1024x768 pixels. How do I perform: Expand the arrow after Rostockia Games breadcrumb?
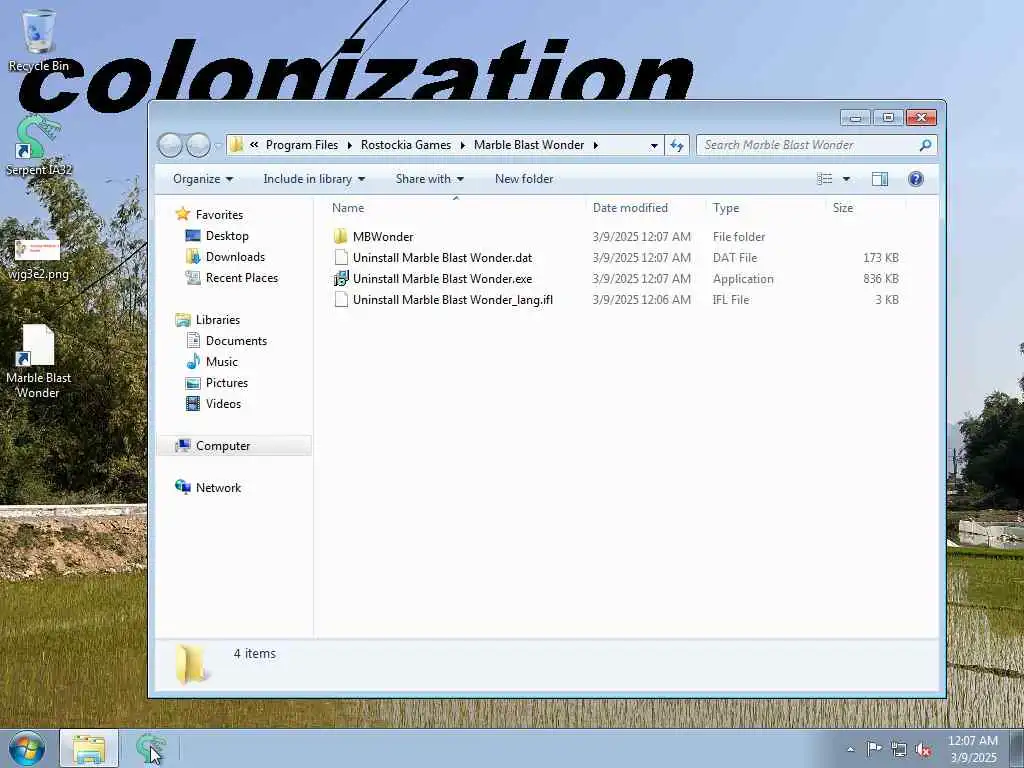click(x=462, y=145)
